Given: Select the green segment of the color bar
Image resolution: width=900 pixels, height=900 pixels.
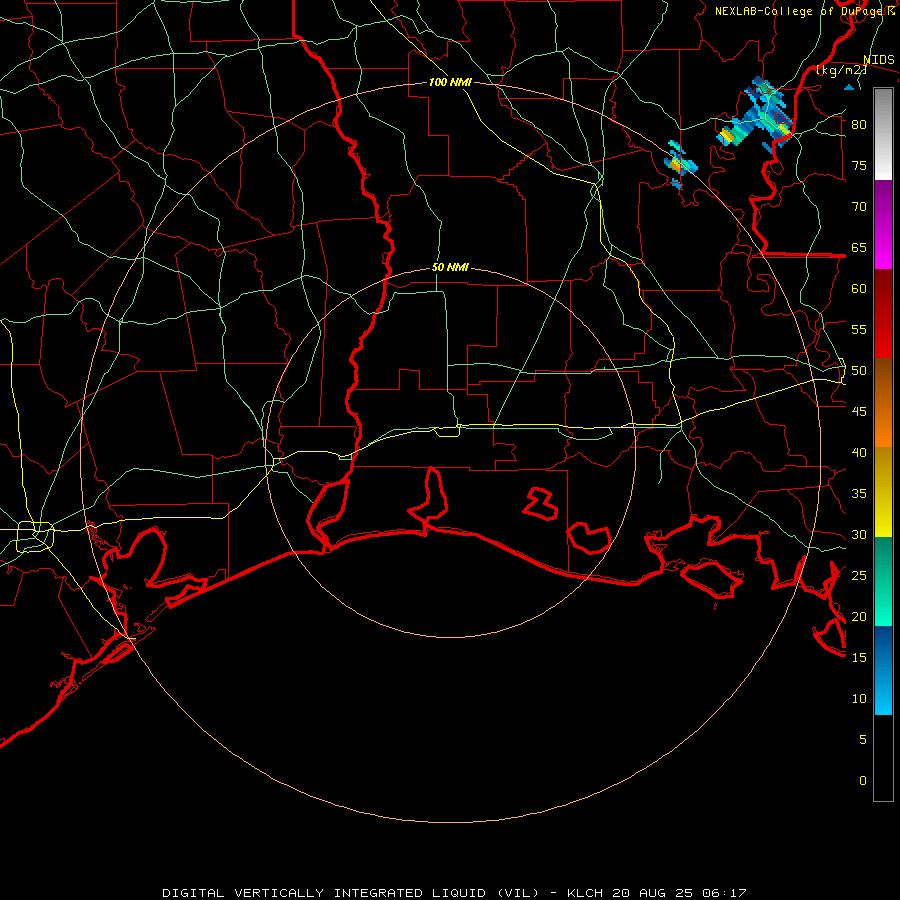Looking at the screenshot, I should click(883, 581).
